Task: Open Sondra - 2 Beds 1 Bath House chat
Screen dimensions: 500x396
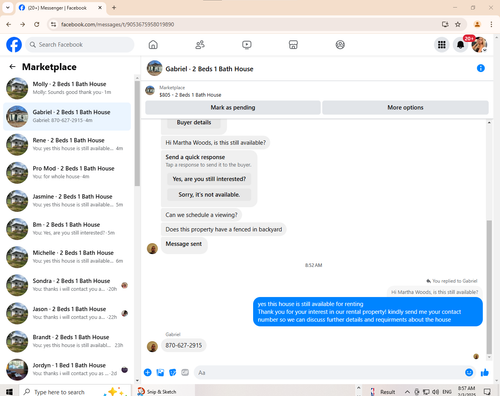Action: 67,285
